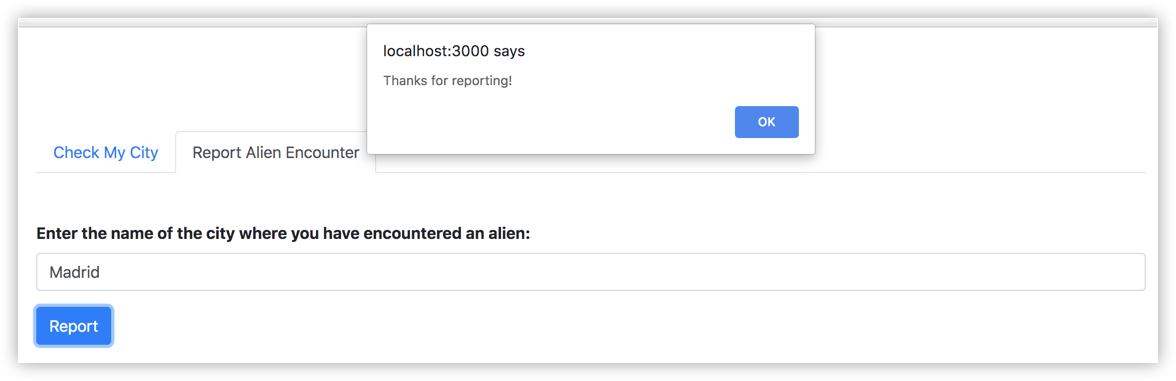Dismiss the alert with the OK button
Viewport: 1176px width, 381px height.
pyautogui.click(x=766, y=122)
